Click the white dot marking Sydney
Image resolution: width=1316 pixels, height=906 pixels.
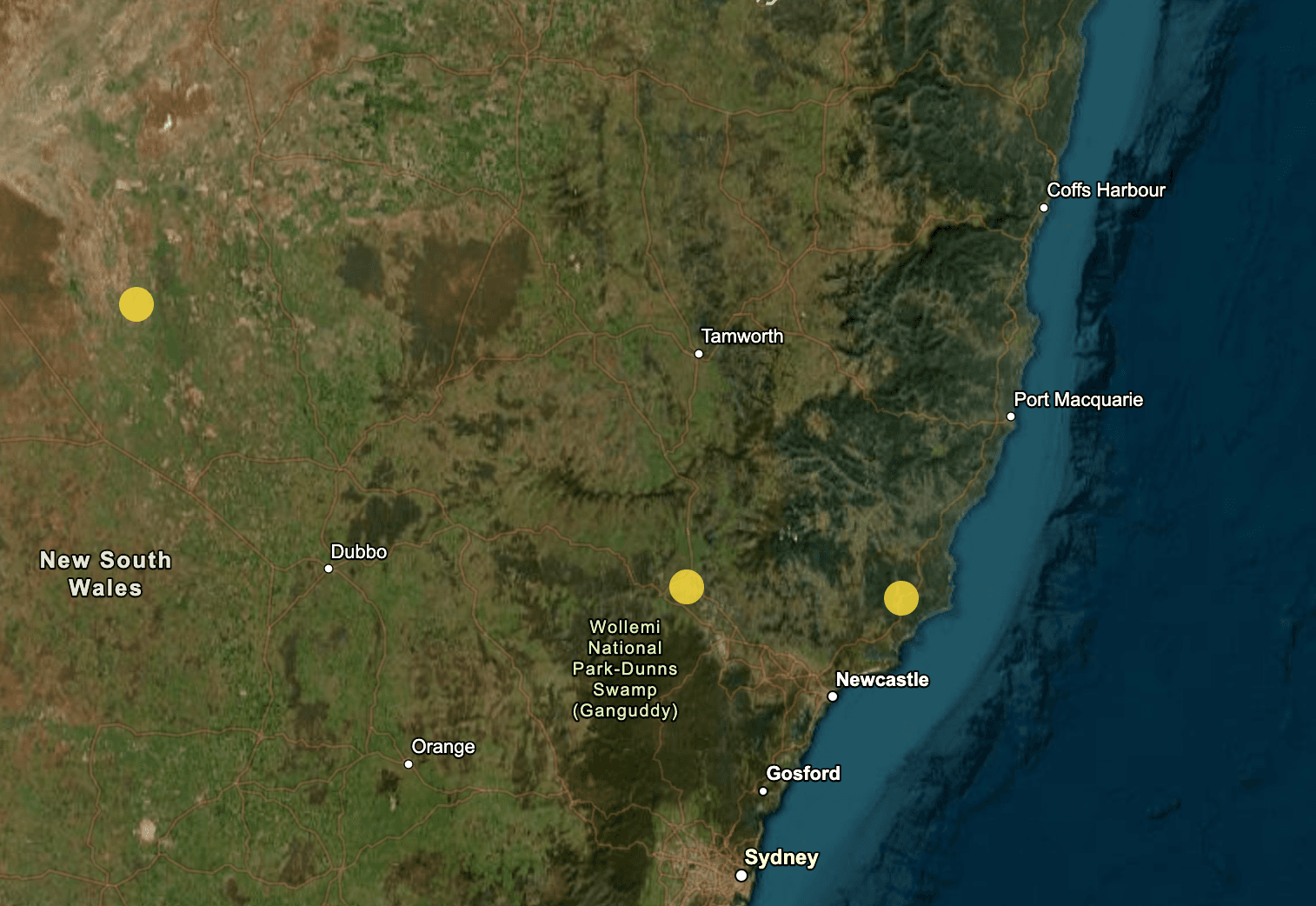(741, 876)
